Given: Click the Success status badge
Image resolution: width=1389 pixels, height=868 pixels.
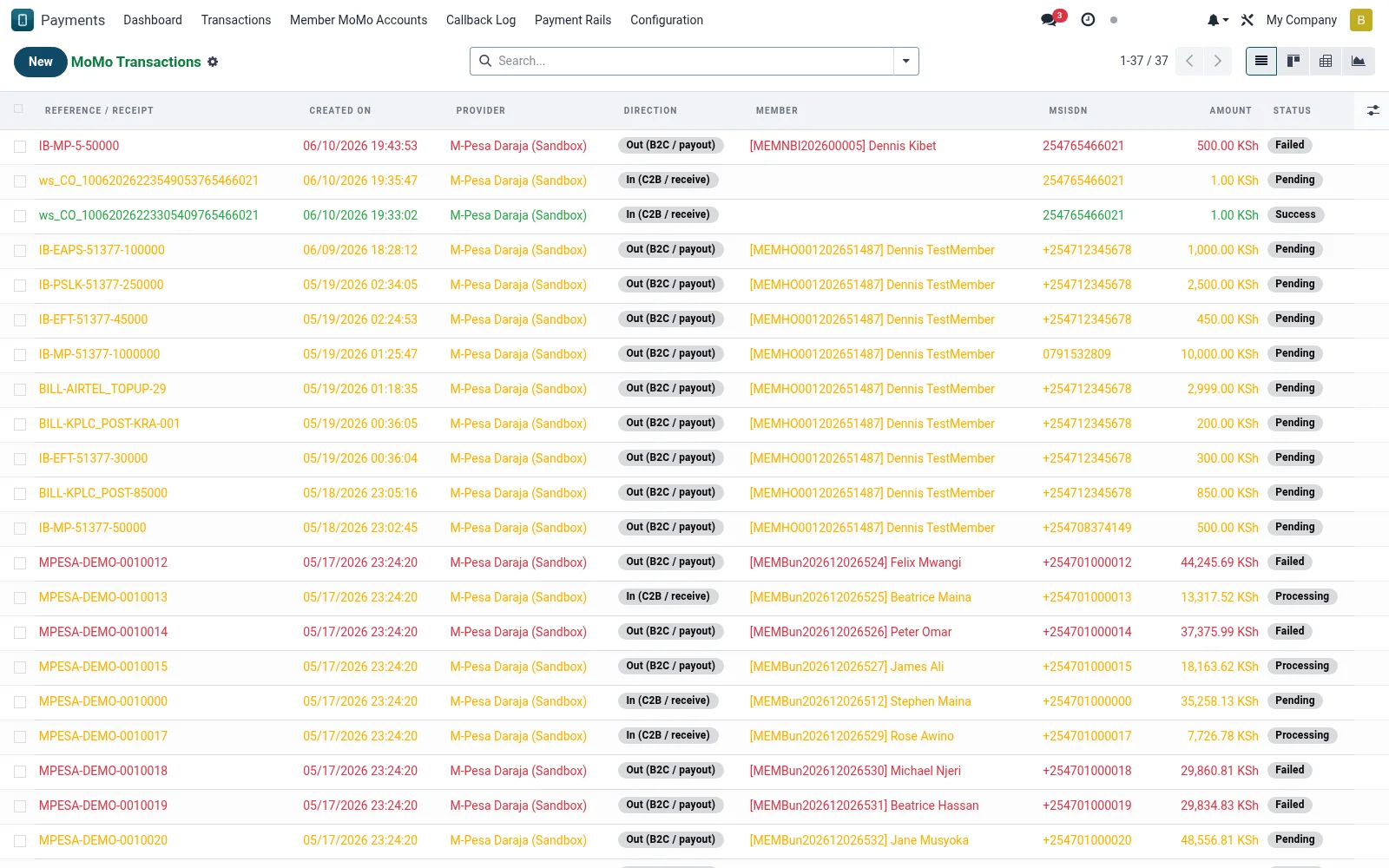Looking at the screenshot, I should tap(1295, 214).
